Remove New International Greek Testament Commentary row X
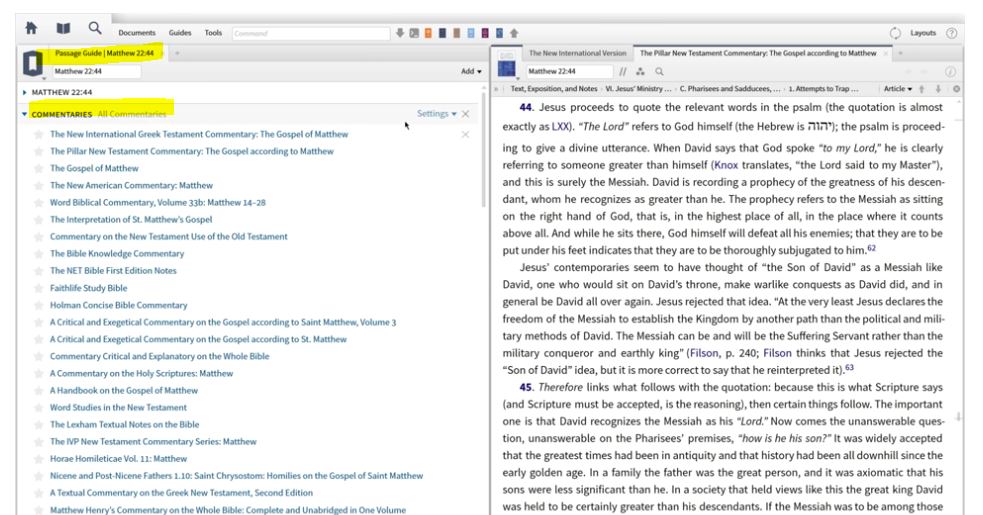The width and height of the screenshot is (983, 515). [x=465, y=134]
